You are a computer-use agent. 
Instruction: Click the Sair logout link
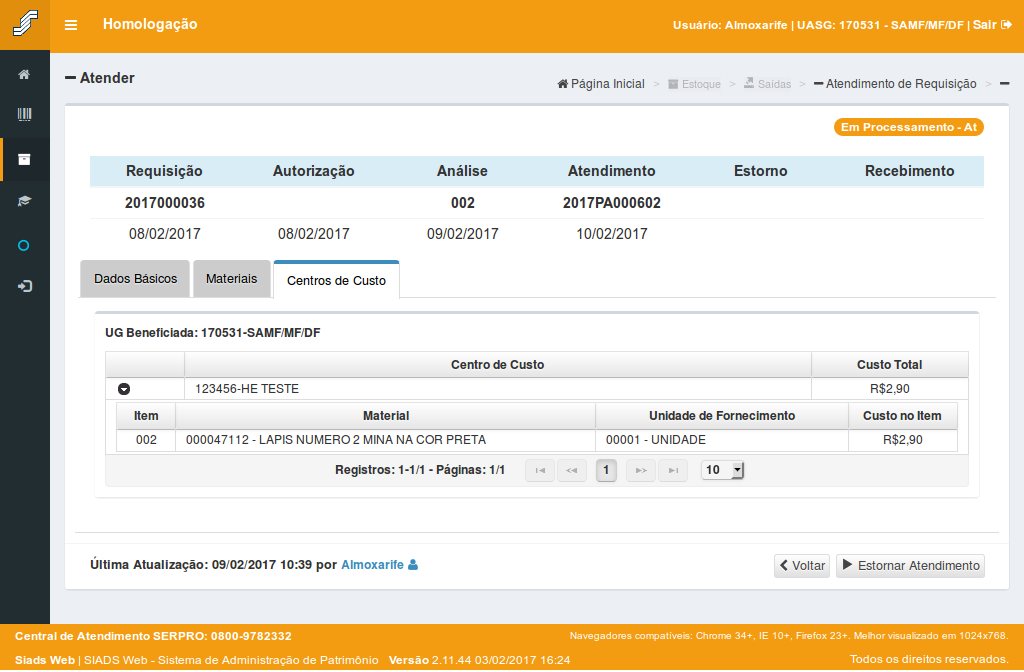992,25
